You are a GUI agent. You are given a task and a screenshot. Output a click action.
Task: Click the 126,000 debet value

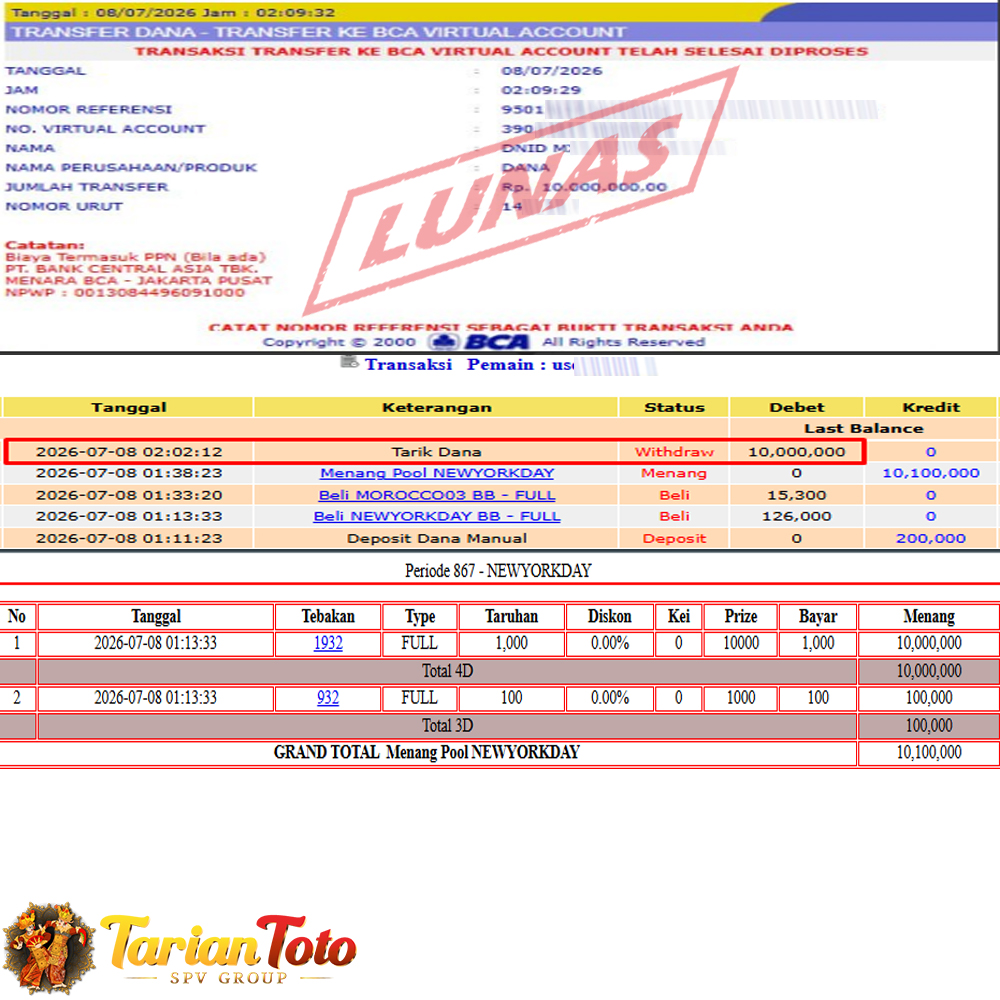pyautogui.click(x=797, y=516)
